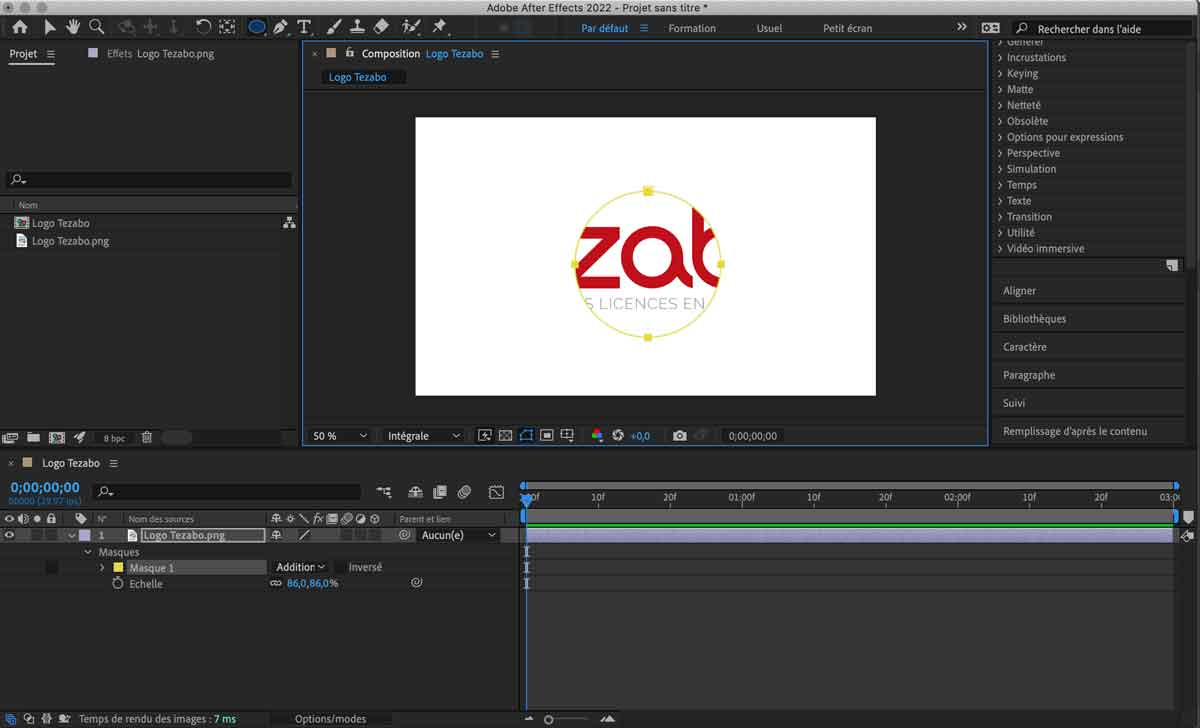Open the 50 % magnification dropdown

click(x=340, y=436)
